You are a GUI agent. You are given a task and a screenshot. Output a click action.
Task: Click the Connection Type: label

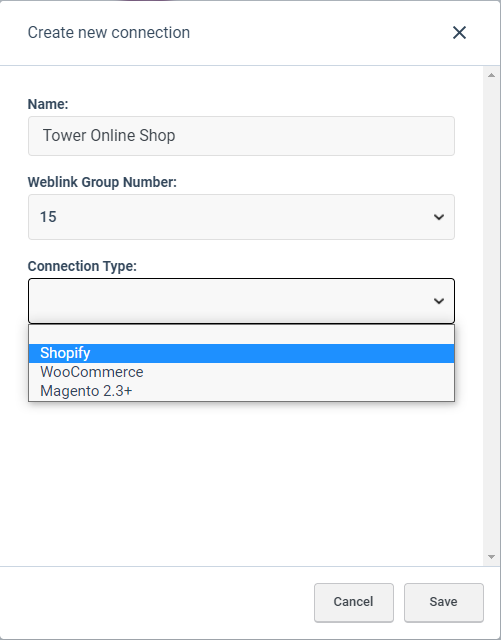pos(82,266)
